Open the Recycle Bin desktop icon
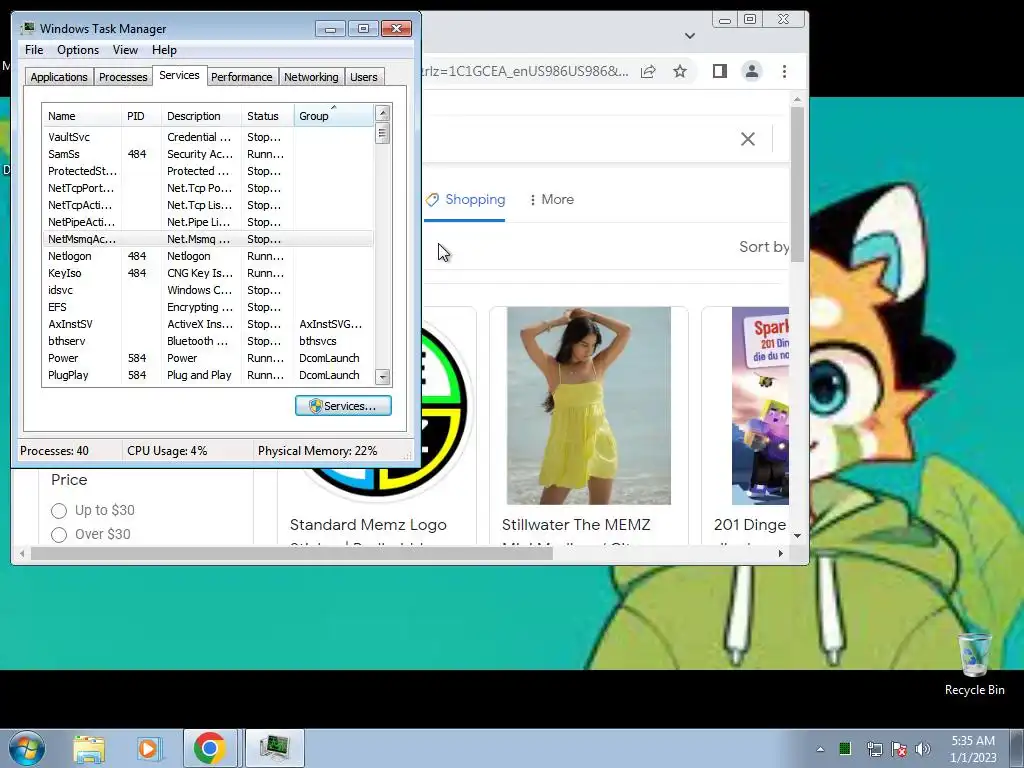Screen dimensions: 1024x768 pos(974,663)
